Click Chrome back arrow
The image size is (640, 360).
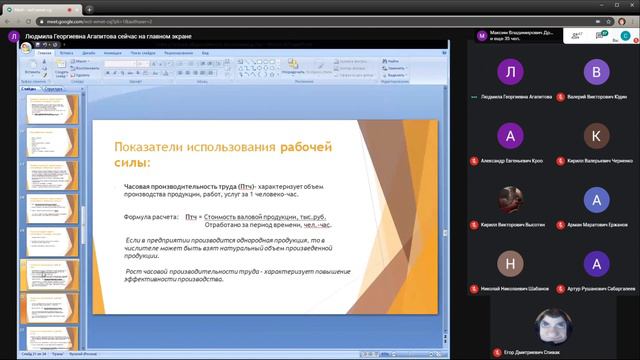pos(7,22)
